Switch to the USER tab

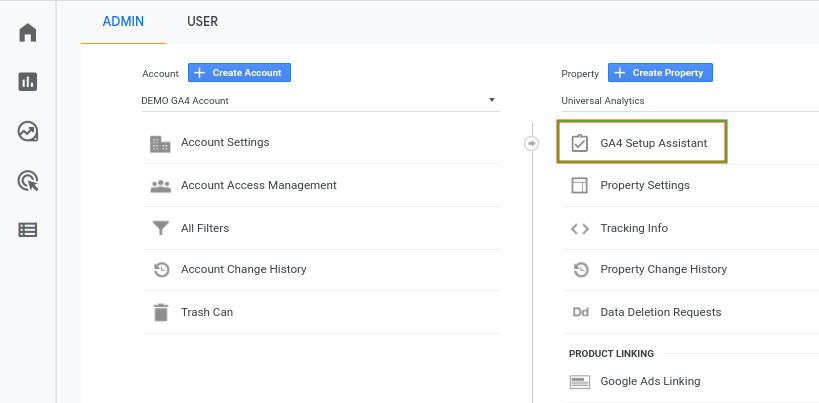[202, 21]
